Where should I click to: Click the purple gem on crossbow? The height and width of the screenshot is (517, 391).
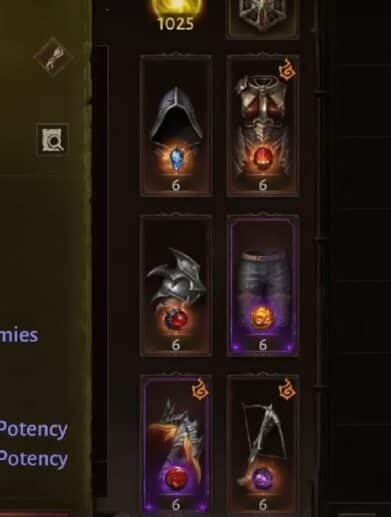(262, 478)
